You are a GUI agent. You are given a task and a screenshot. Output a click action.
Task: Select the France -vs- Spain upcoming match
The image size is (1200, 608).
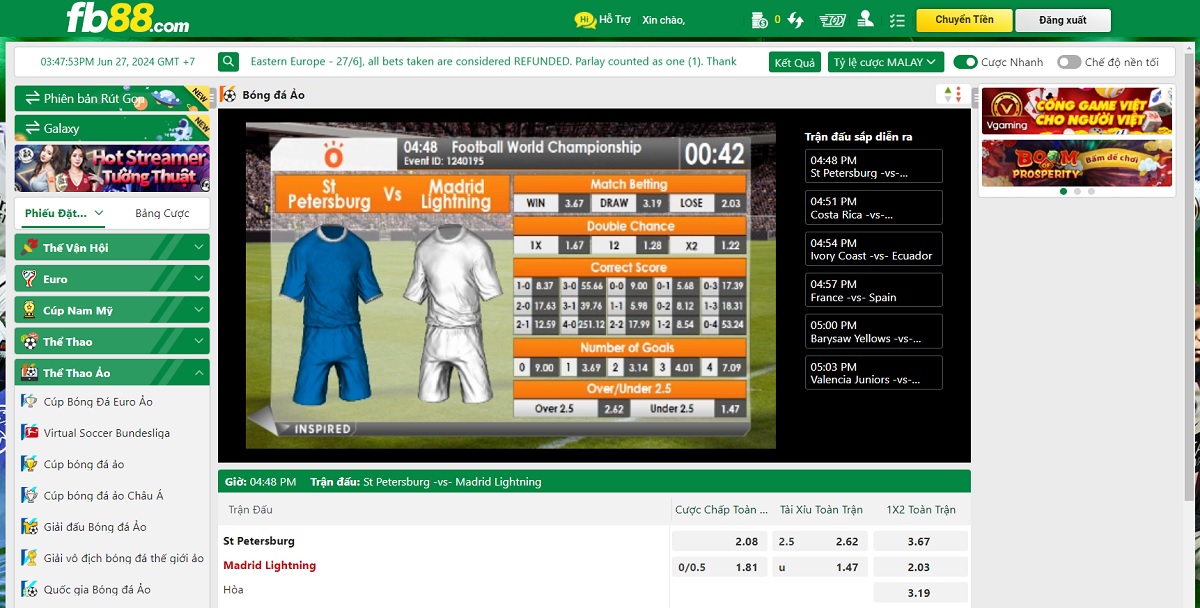tap(873, 290)
